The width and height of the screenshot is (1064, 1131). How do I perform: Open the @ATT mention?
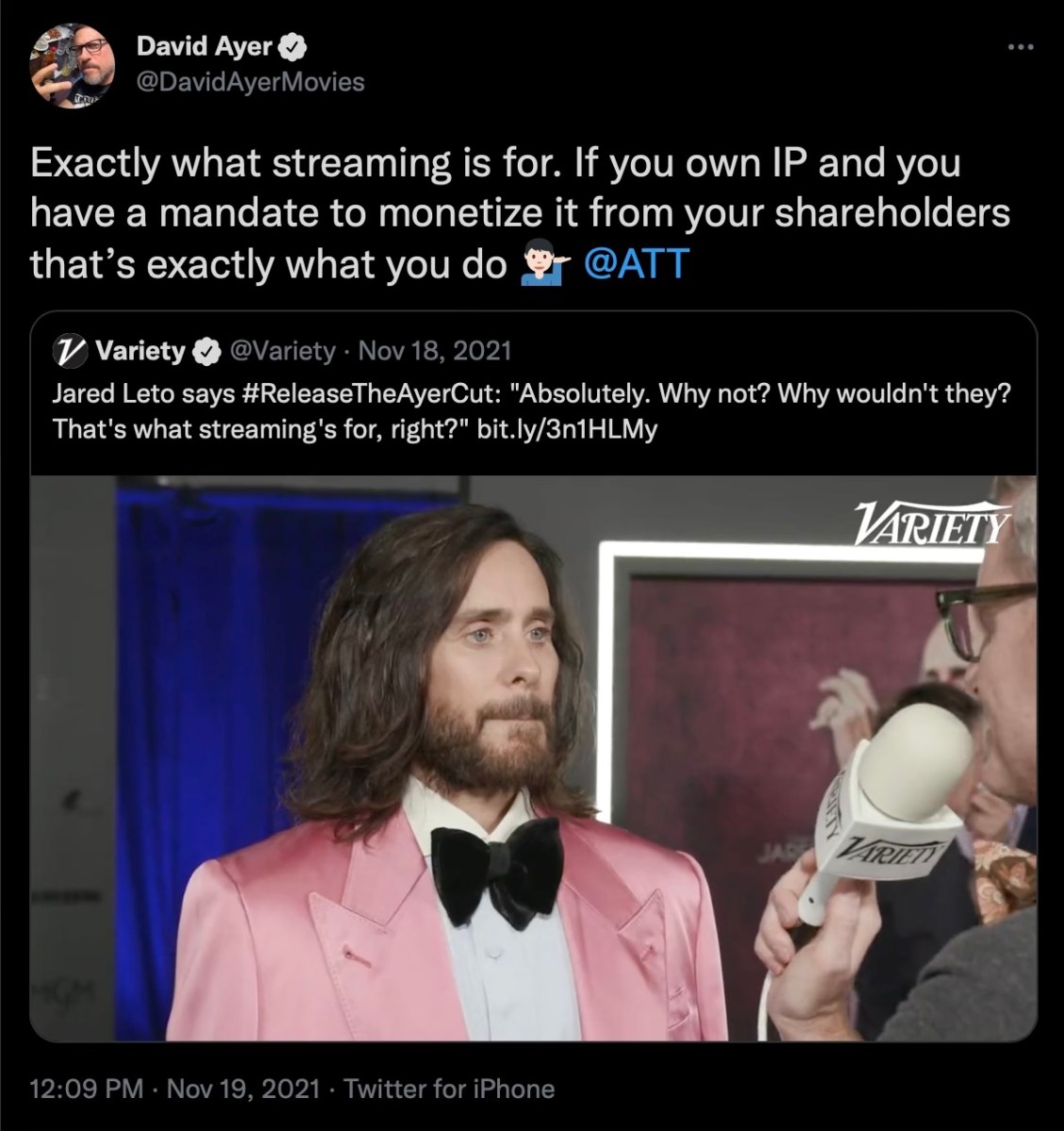pyautogui.click(x=636, y=264)
